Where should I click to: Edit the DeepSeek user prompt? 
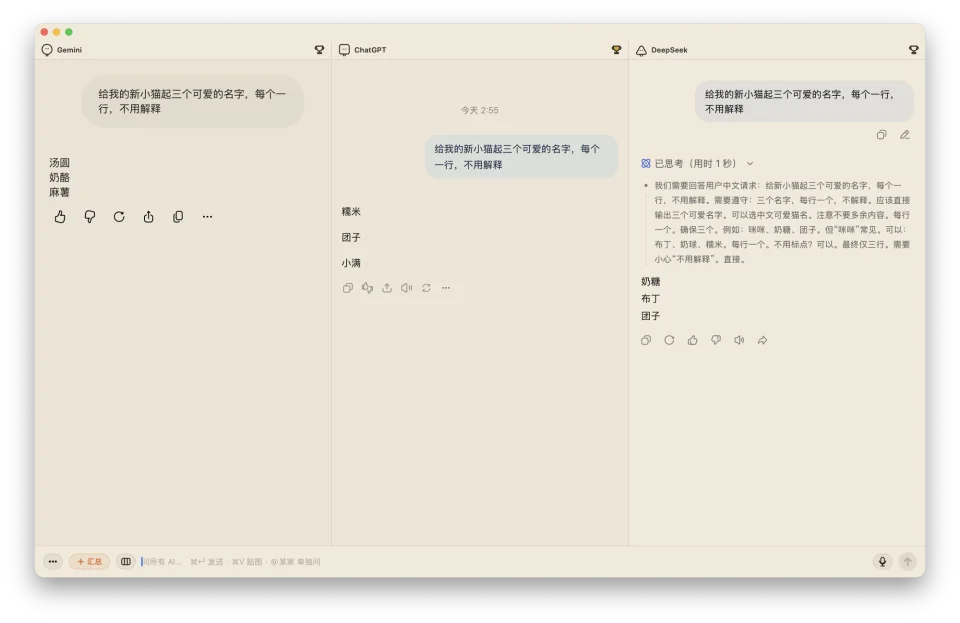905,135
